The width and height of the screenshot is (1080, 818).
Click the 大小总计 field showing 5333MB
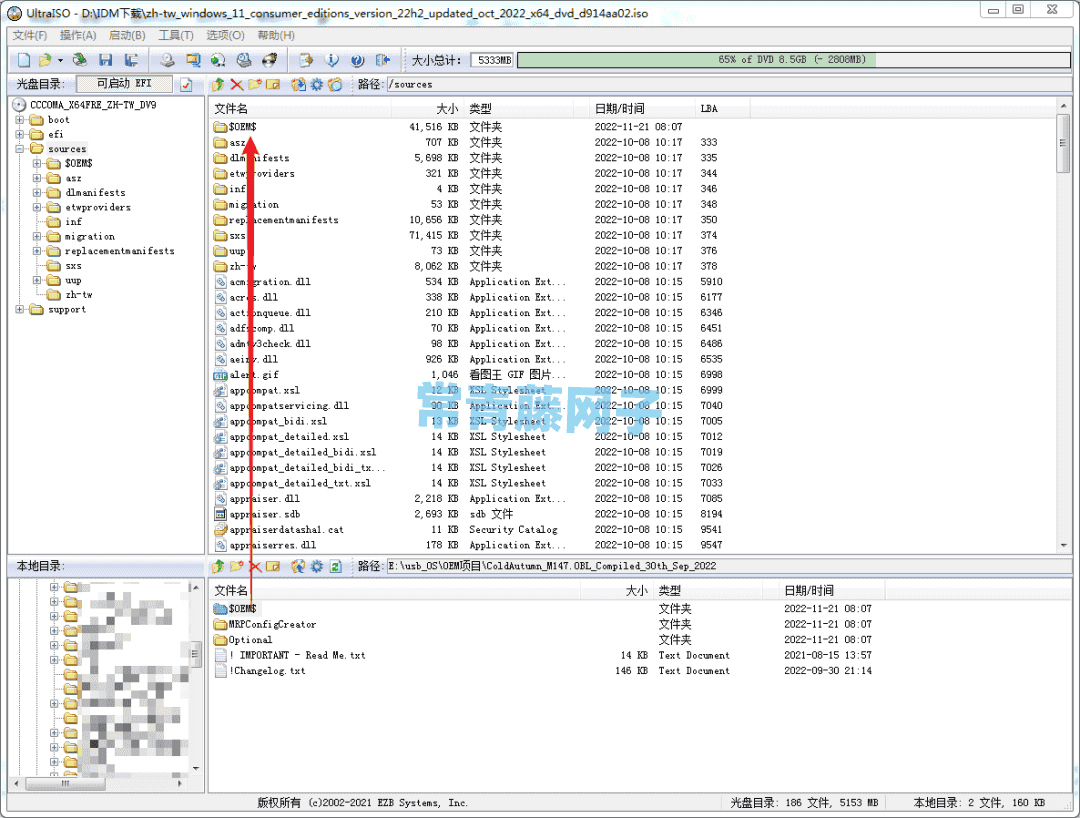[x=492, y=61]
